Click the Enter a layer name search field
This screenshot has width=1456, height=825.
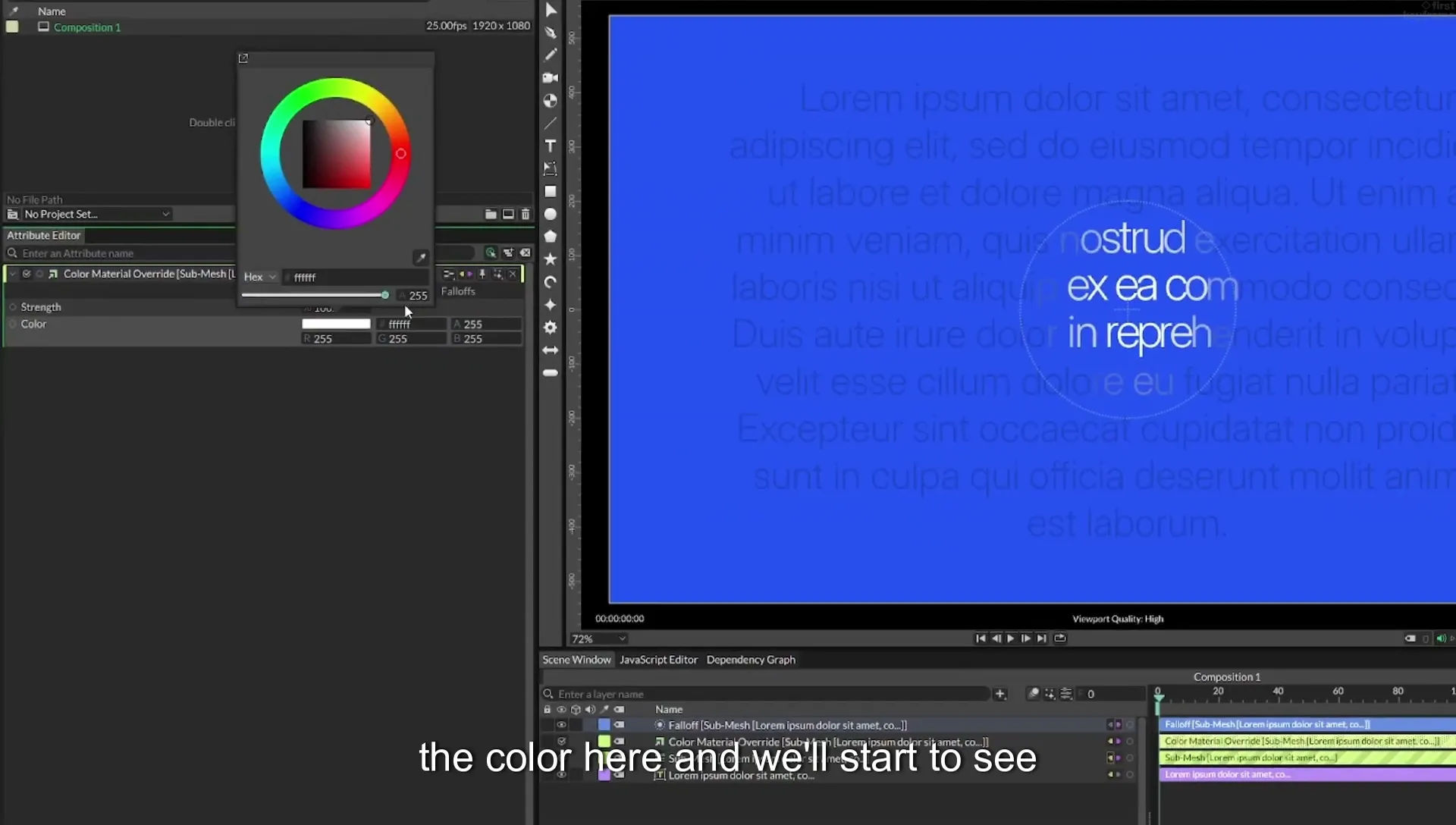tap(766, 694)
